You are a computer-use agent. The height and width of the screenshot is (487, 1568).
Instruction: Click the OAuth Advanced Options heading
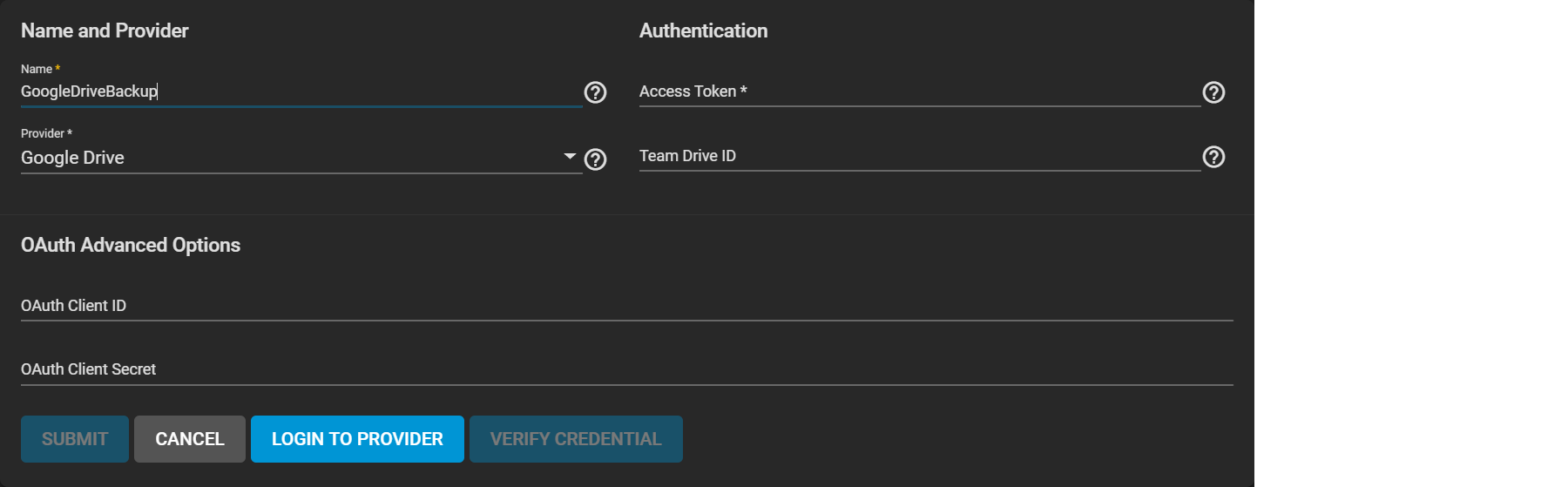coord(131,246)
